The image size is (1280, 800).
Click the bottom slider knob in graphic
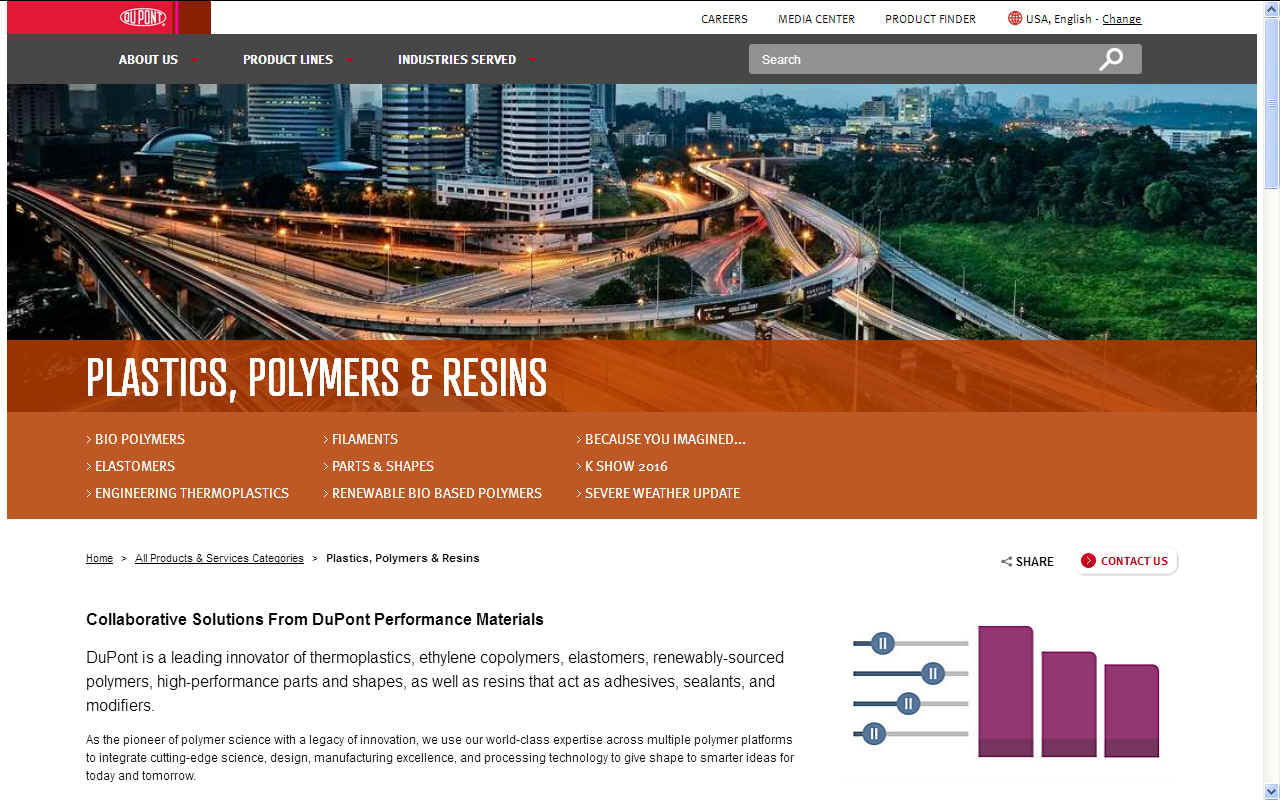click(x=874, y=734)
